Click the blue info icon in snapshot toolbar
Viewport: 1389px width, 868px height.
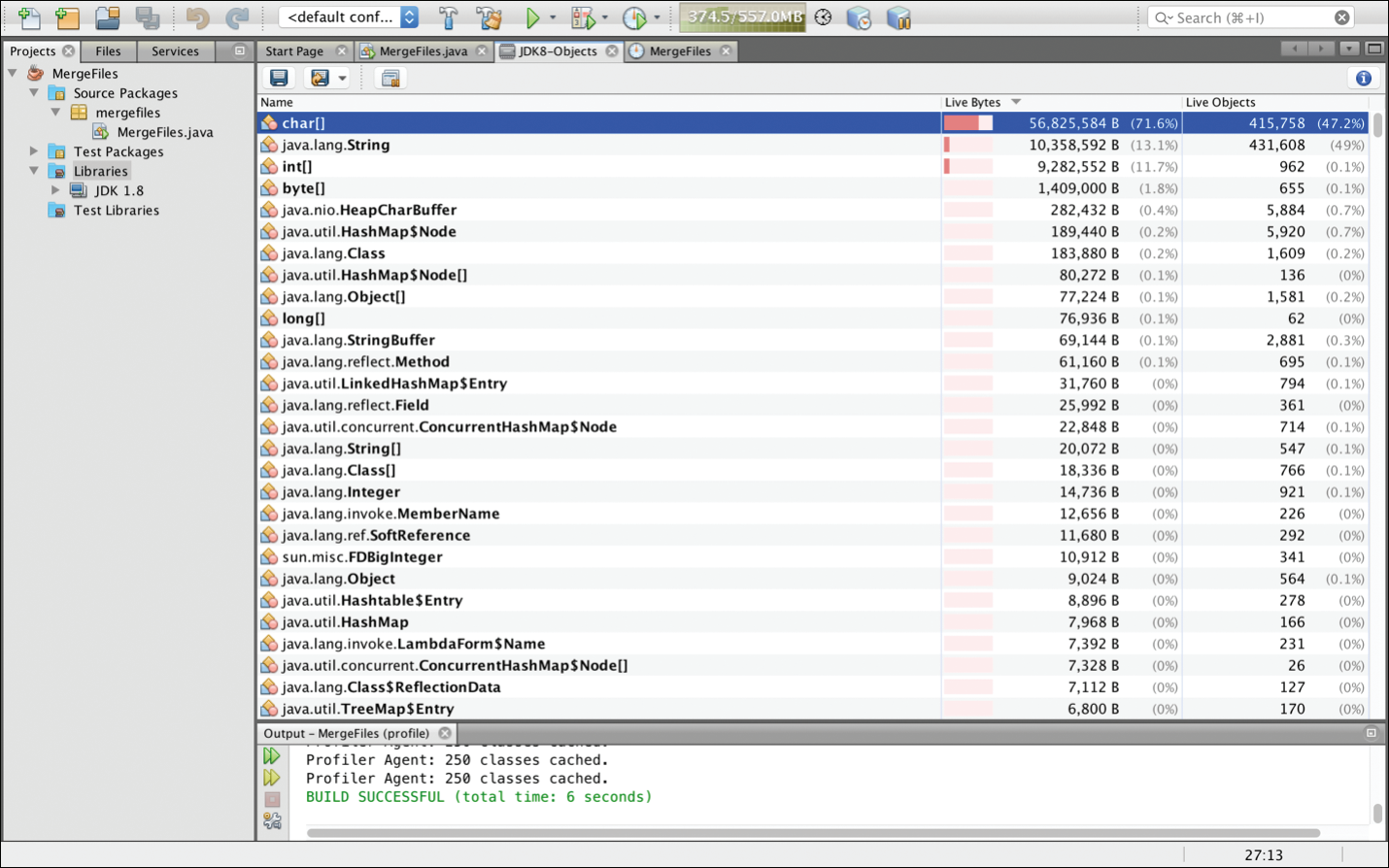1364,78
